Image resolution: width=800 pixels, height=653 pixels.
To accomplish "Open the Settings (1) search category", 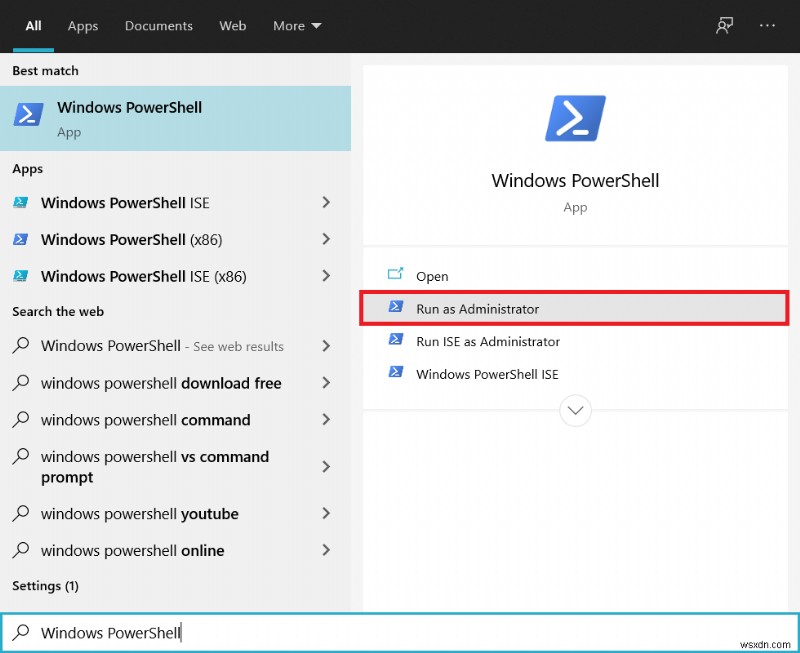I will click(45, 586).
